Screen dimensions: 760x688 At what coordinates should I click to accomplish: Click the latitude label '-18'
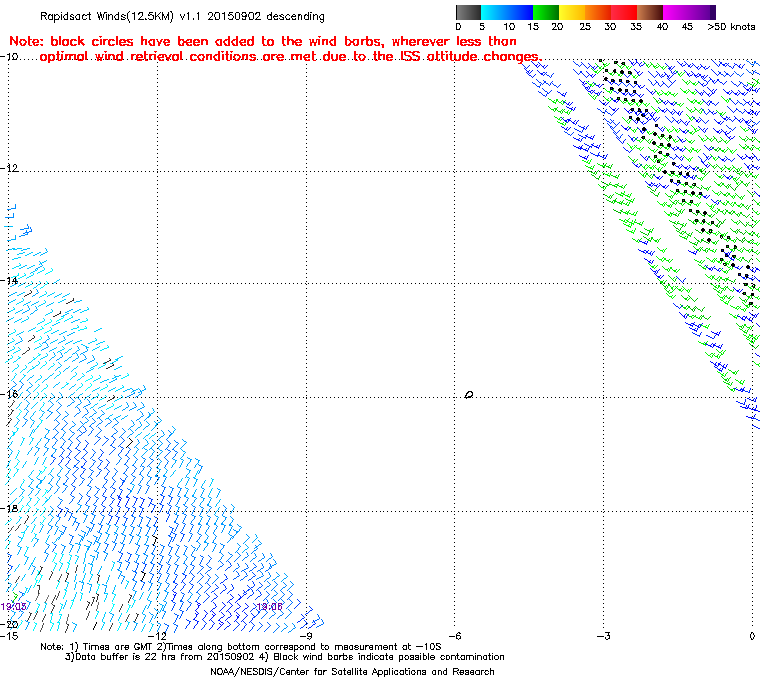9,509
